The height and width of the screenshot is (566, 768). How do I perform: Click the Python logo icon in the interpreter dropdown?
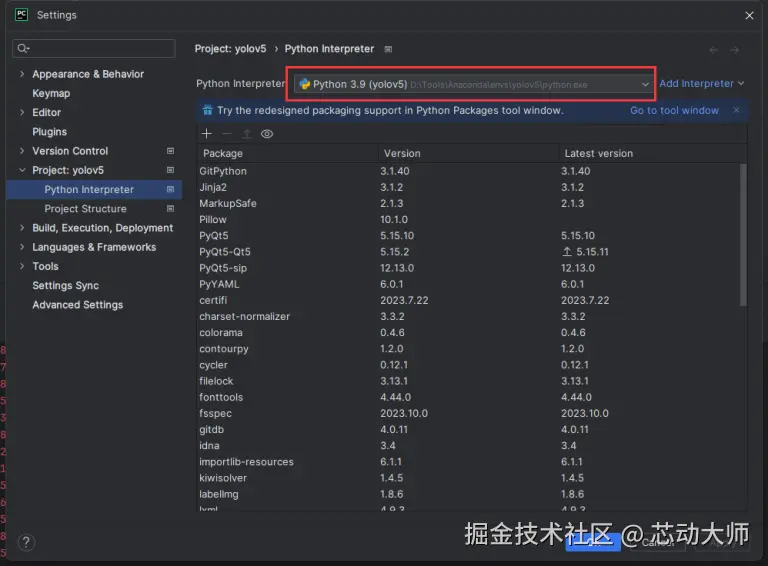click(305, 84)
